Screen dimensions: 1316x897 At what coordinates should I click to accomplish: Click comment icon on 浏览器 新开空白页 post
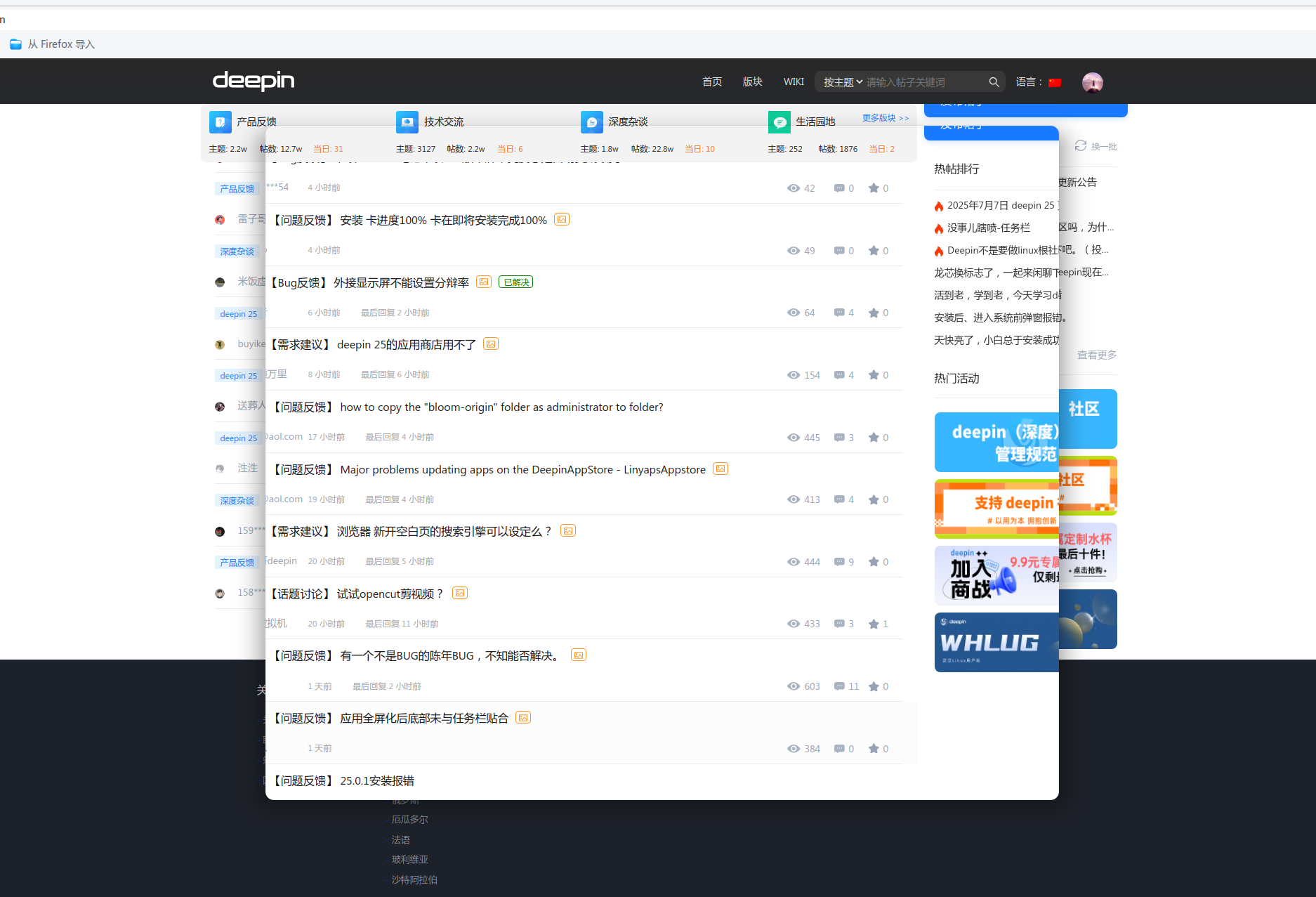pyautogui.click(x=839, y=562)
